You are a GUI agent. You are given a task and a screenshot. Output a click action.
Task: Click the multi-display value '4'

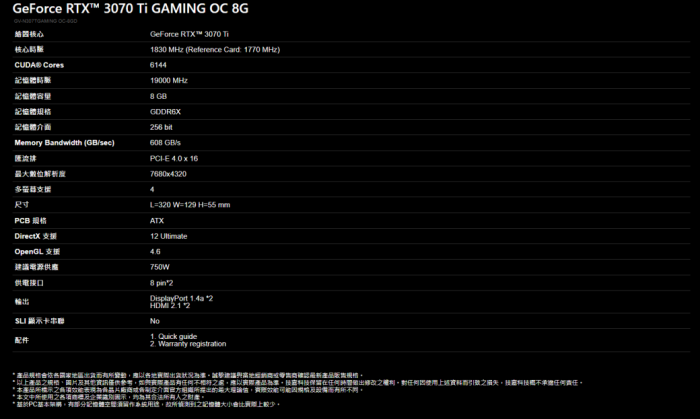pyautogui.click(x=152, y=189)
